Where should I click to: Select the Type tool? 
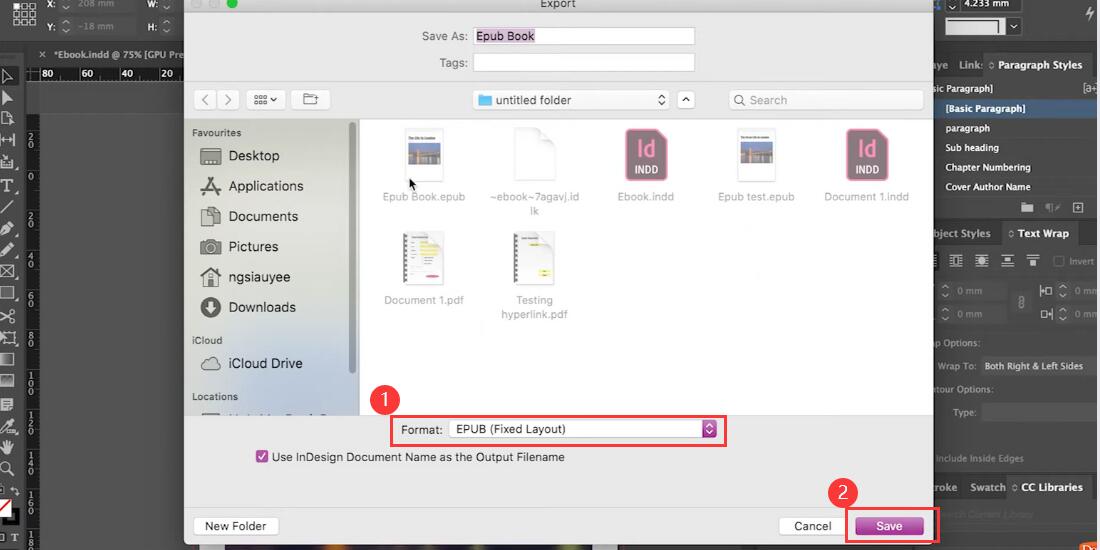[7, 185]
